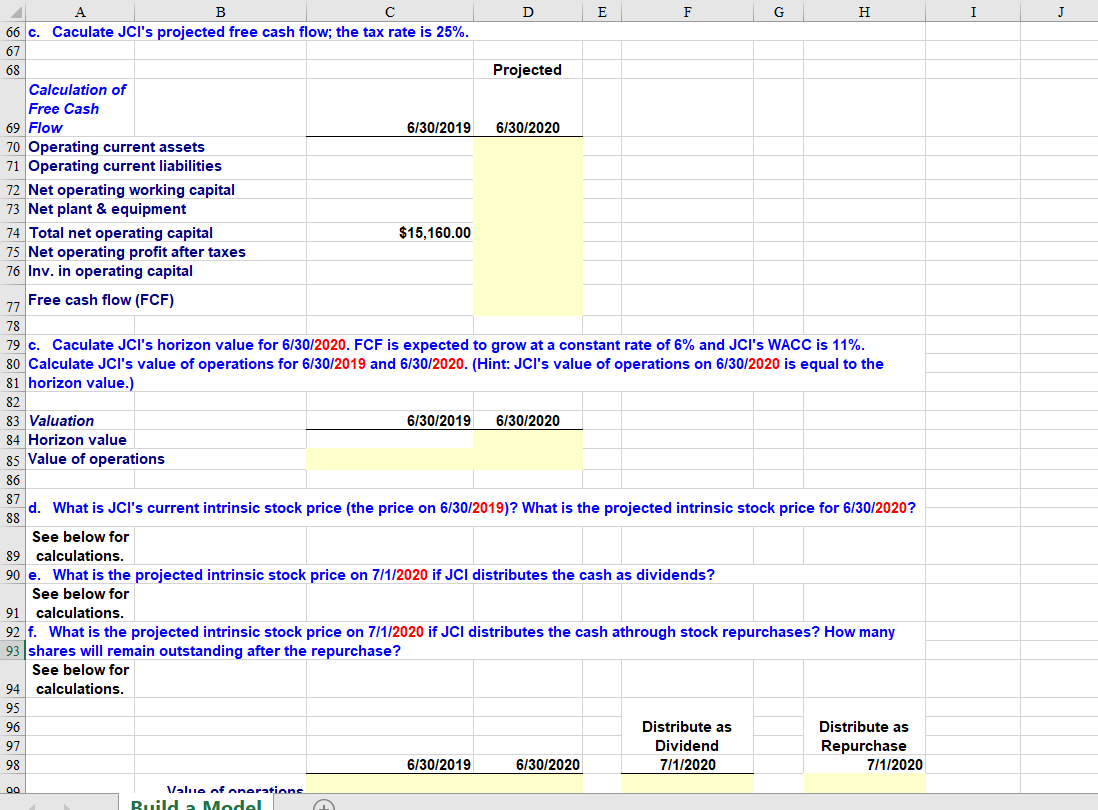Select column C header
The image size is (1098, 810).
(x=390, y=12)
